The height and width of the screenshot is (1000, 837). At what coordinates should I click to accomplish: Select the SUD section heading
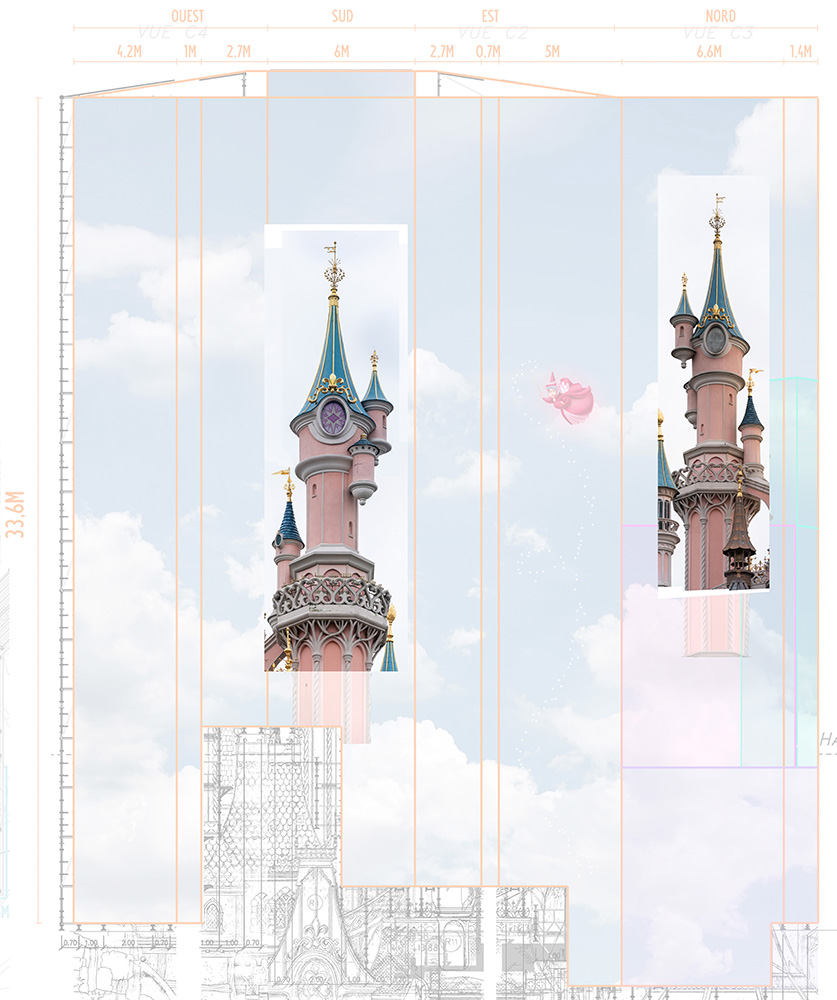[x=342, y=16]
